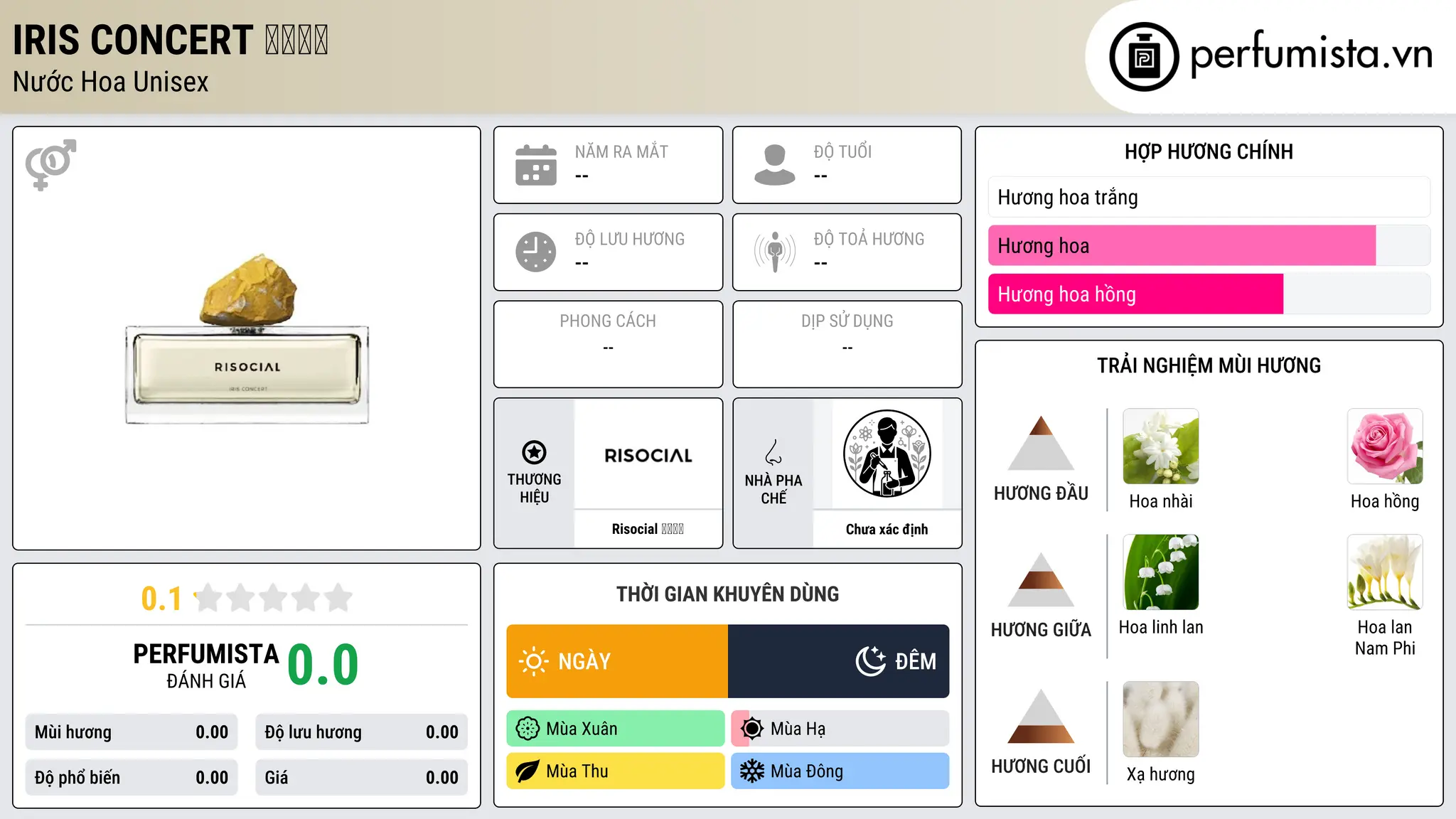
Task: Click the Chưa xác định perfumer label
Action: click(887, 529)
